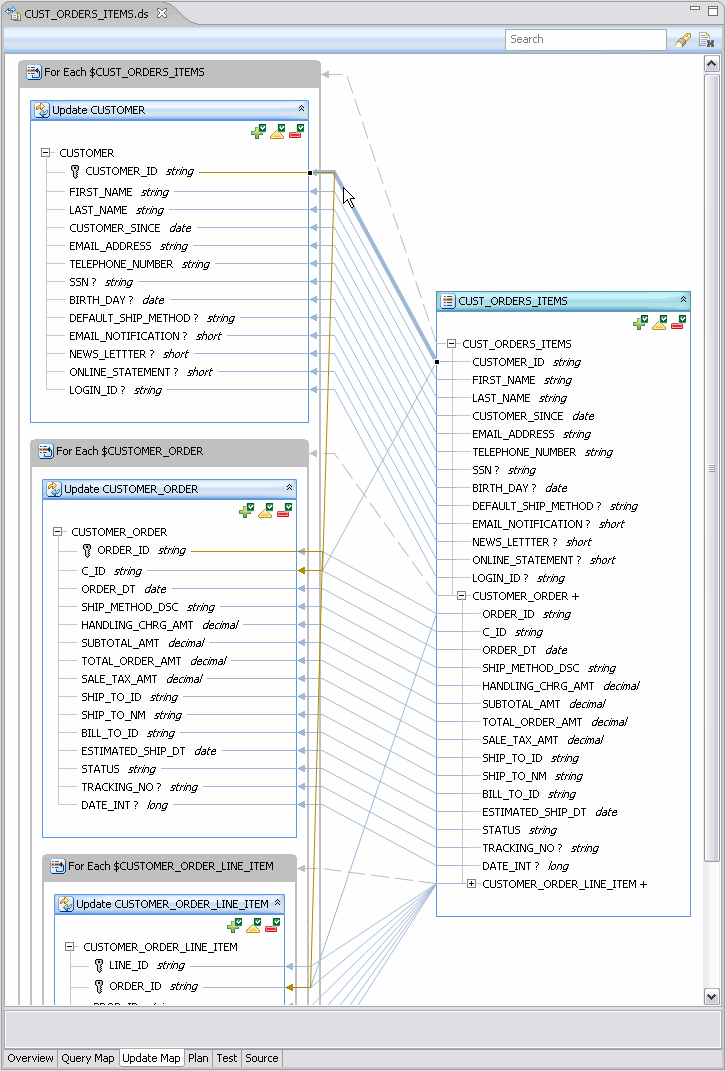Click the edit pencil icon in the CUST_ORDERS_ITEMS panel
The width and height of the screenshot is (726, 1071).
pos(660,322)
